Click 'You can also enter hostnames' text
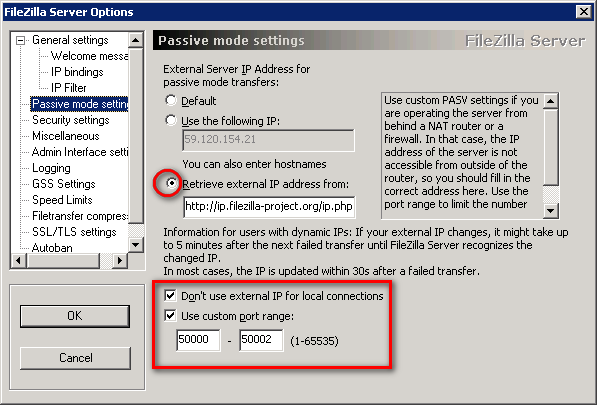Viewport: 597px width, 405px height. [254, 164]
